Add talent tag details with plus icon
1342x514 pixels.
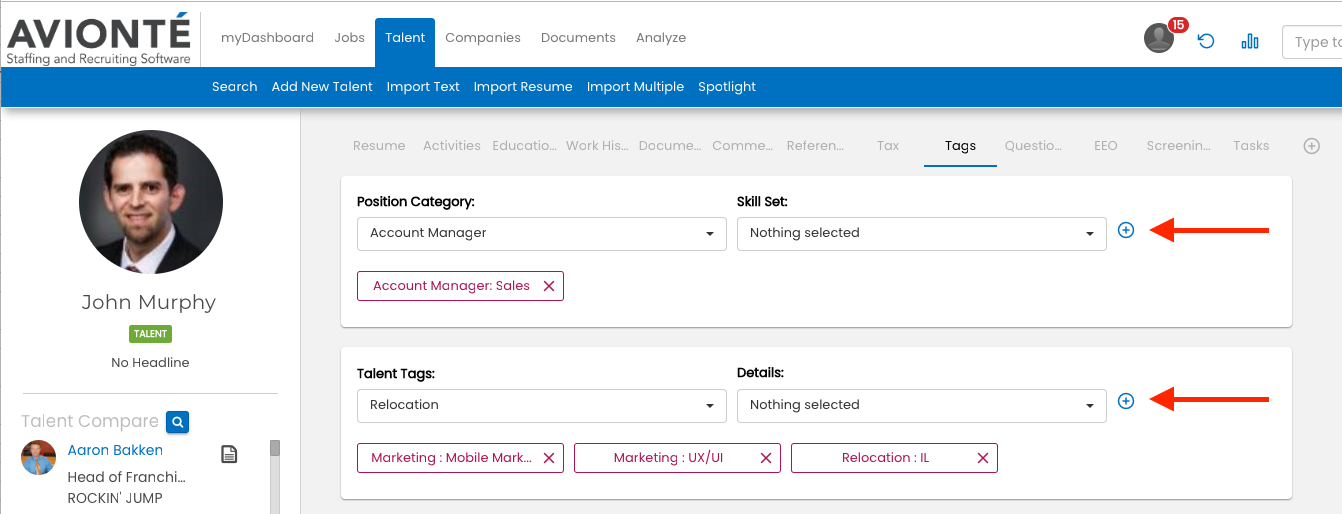1126,401
